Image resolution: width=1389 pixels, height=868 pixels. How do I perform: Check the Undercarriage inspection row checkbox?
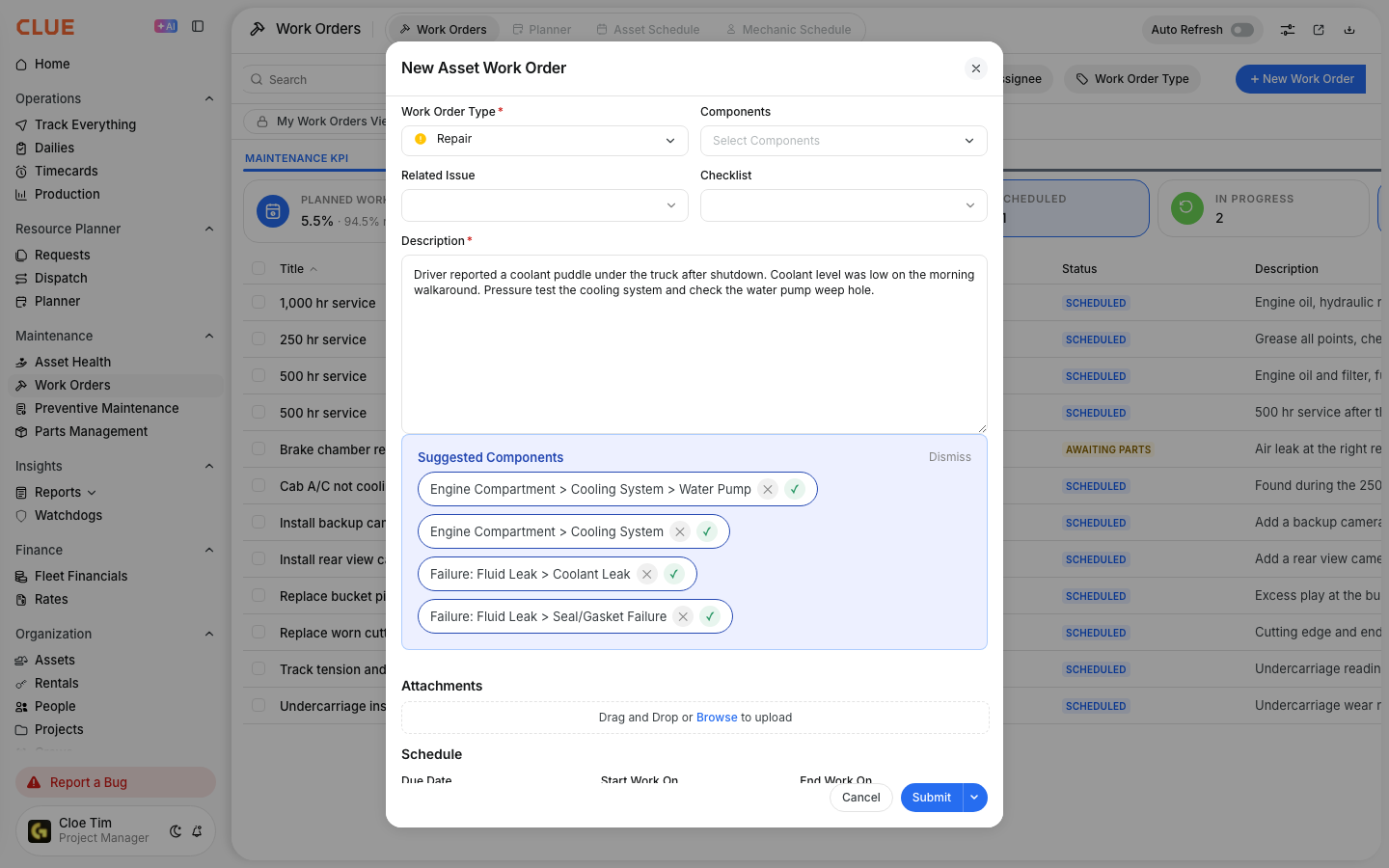click(259, 705)
